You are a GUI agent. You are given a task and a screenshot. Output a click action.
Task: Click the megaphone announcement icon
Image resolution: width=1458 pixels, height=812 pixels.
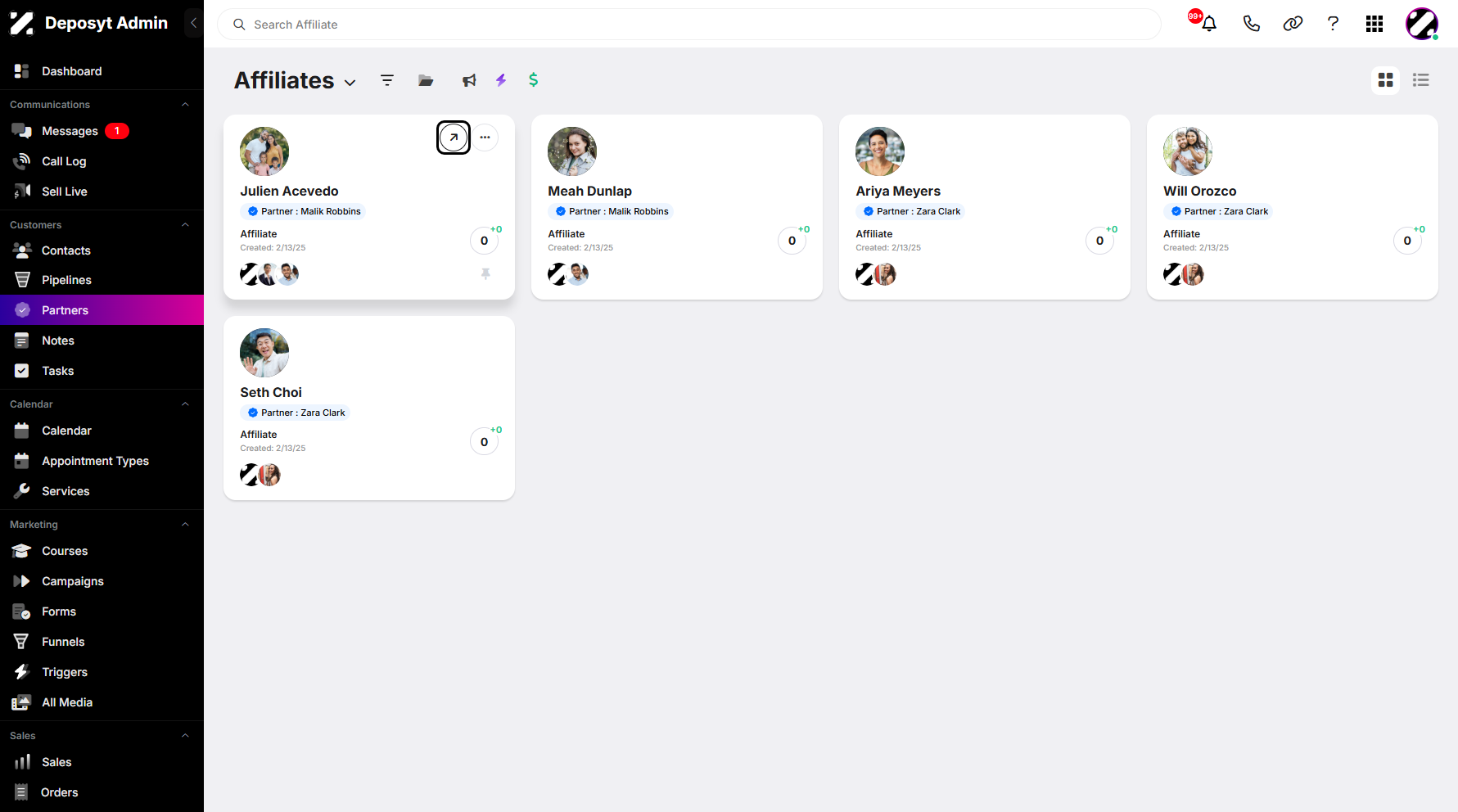(469, 80)
